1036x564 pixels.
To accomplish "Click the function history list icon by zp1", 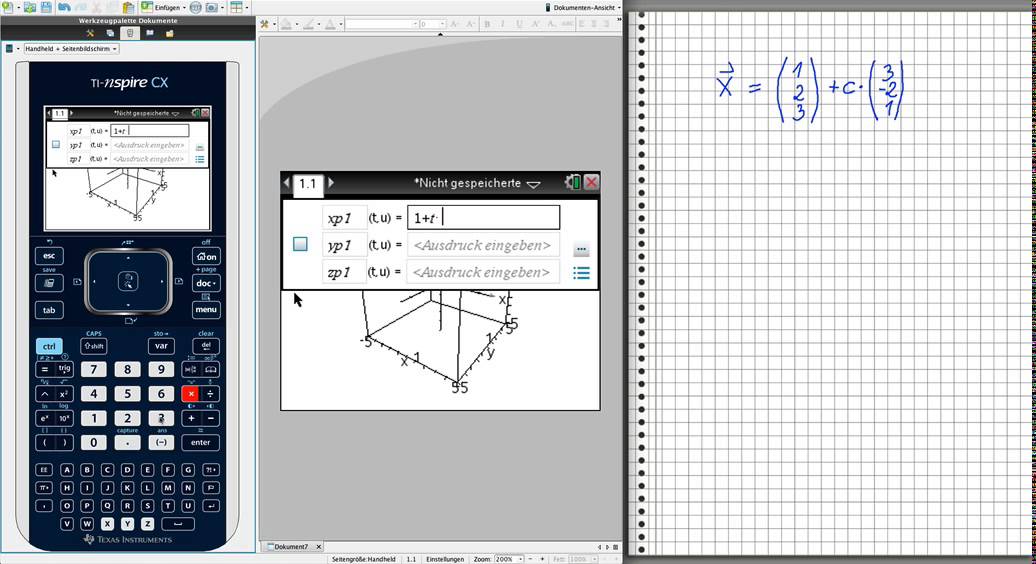I will [x=581, y=273].
